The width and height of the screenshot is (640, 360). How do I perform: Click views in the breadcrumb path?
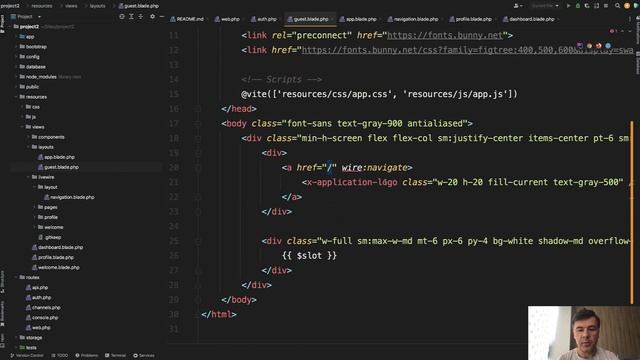click(x=71, y=6)
